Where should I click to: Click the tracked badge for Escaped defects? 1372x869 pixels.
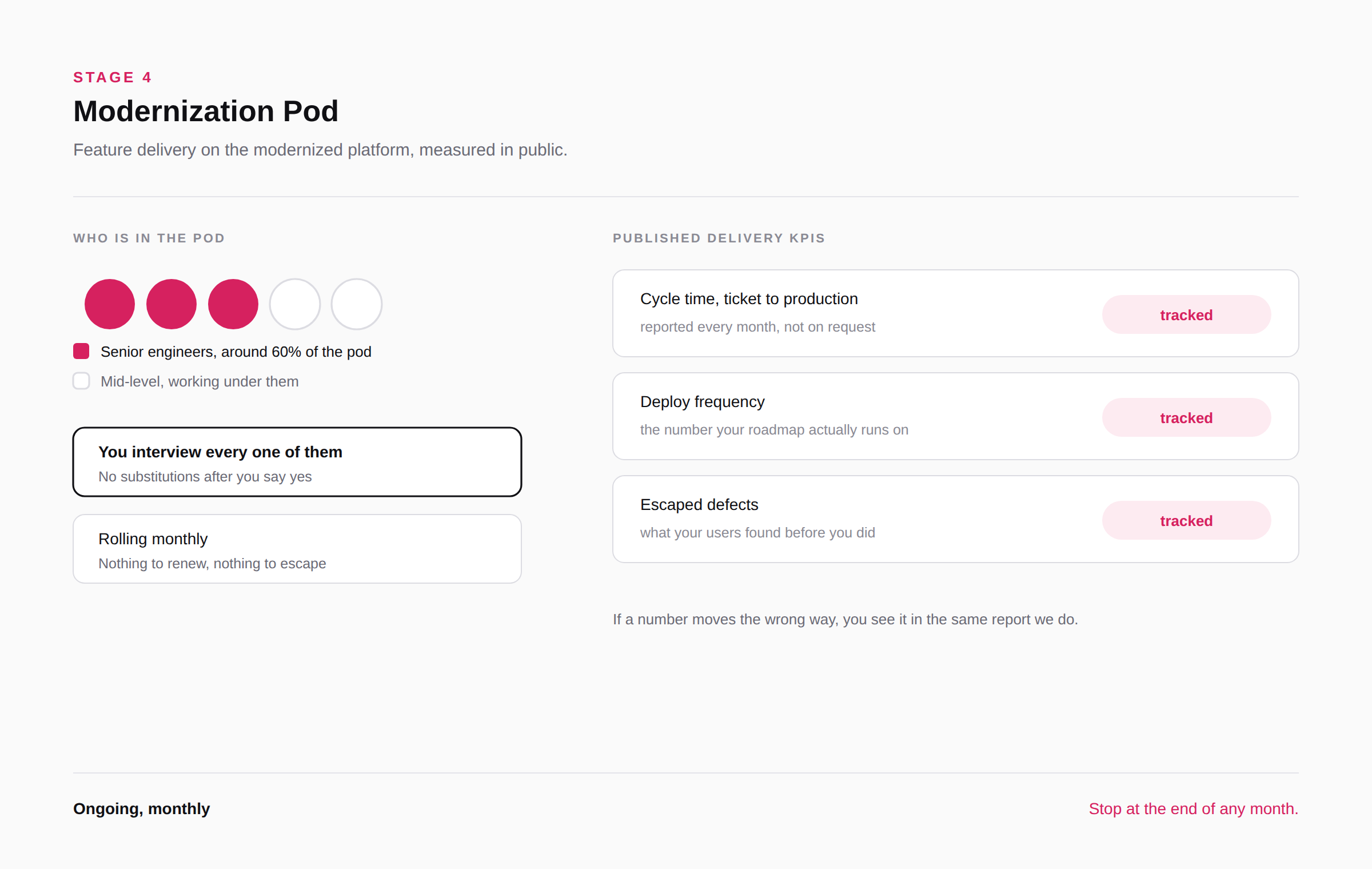pos(1186,520)
